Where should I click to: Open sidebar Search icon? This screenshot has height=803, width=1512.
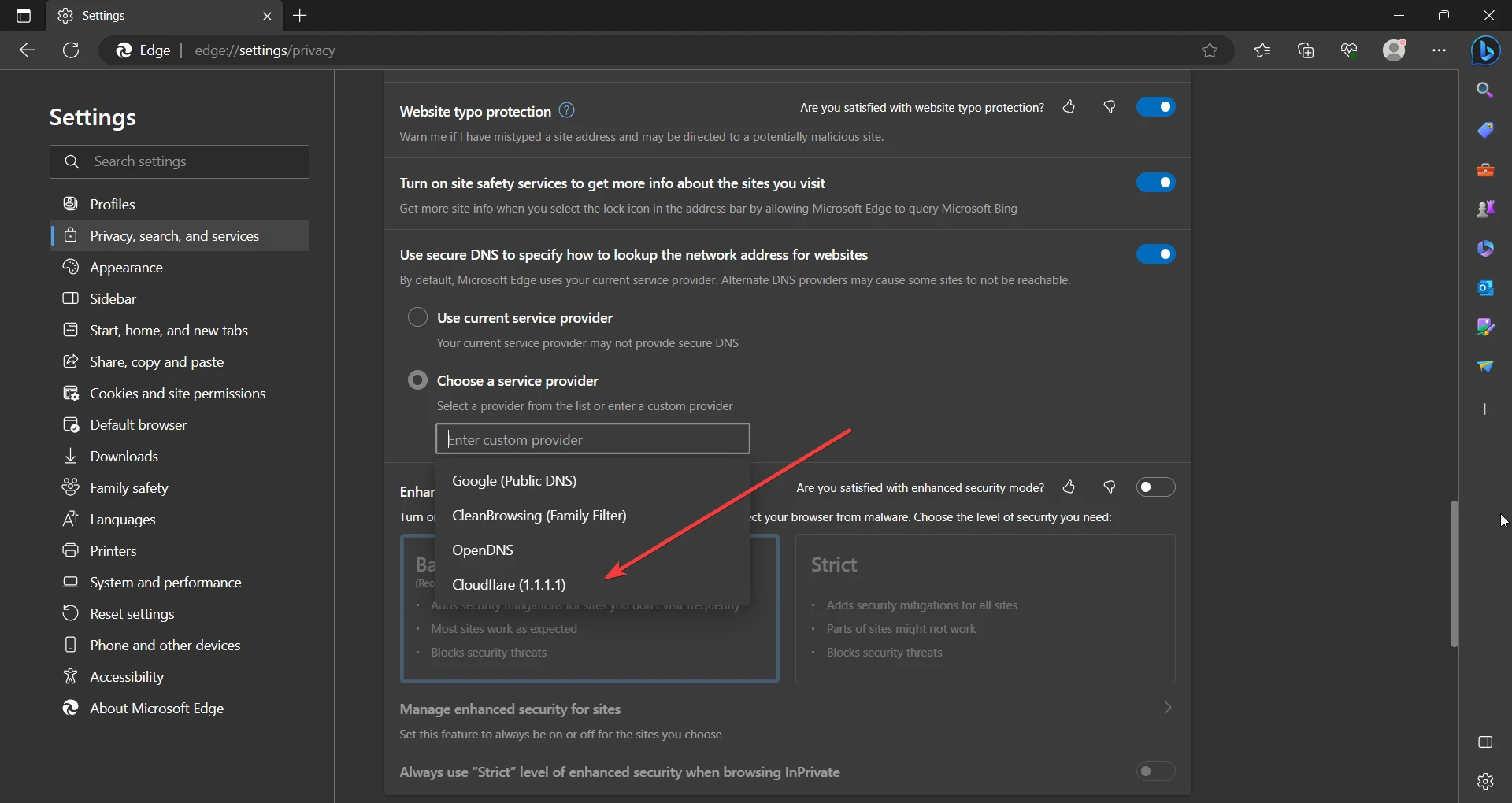[1485, 91]
